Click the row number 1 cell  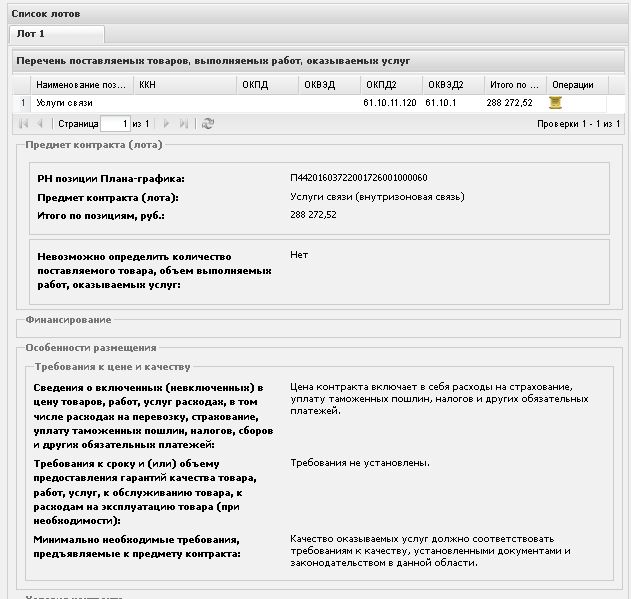click(x=23, y=103)
